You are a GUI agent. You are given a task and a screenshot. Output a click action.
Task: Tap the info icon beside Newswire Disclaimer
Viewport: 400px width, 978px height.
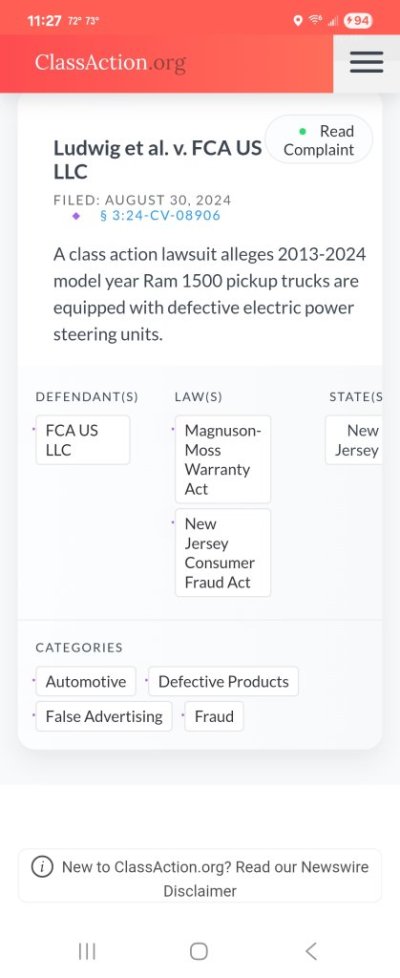click(42, 866)
